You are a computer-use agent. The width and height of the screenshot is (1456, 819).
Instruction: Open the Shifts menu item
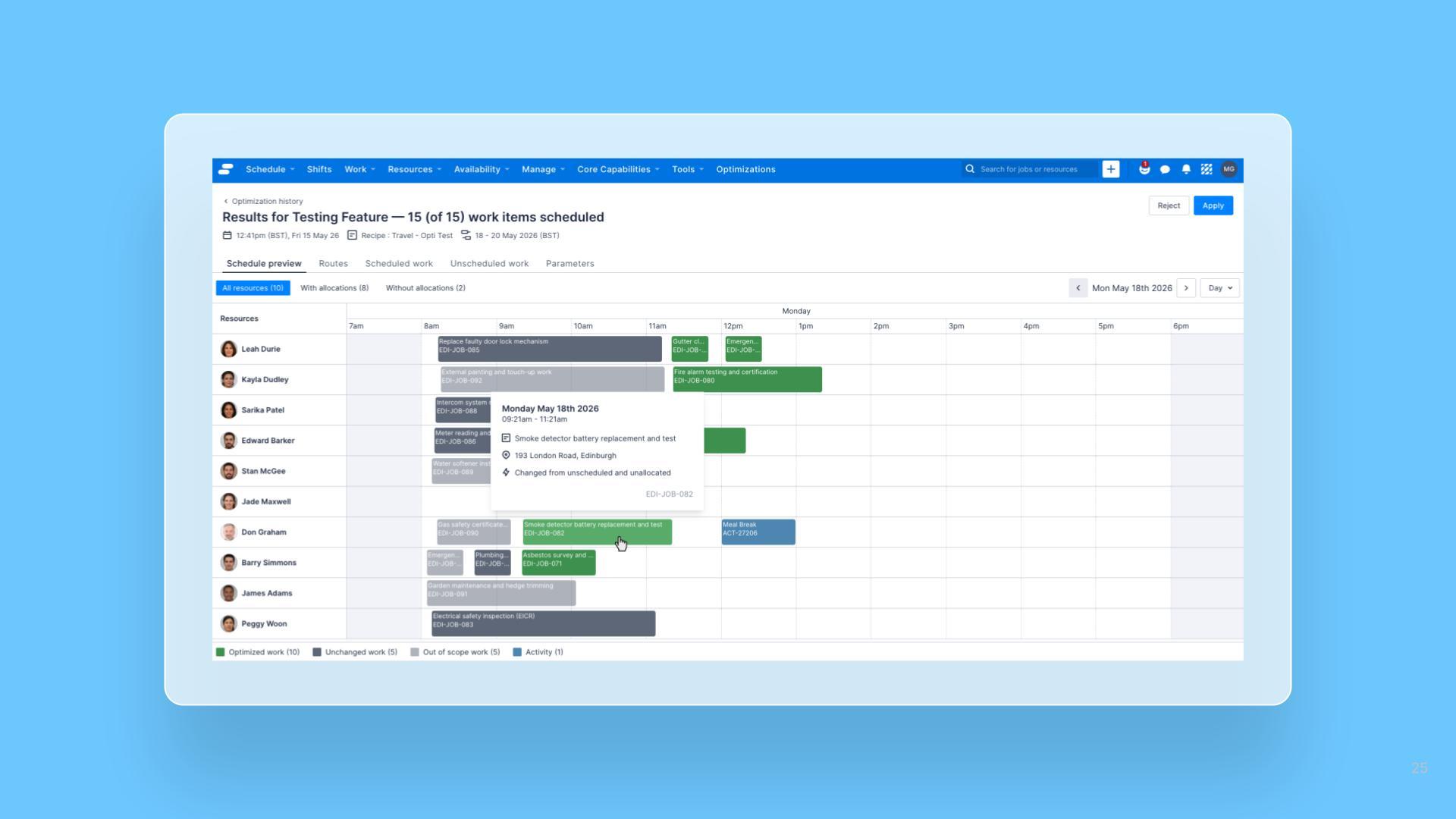pyautogui.click(x=319, y=169)
